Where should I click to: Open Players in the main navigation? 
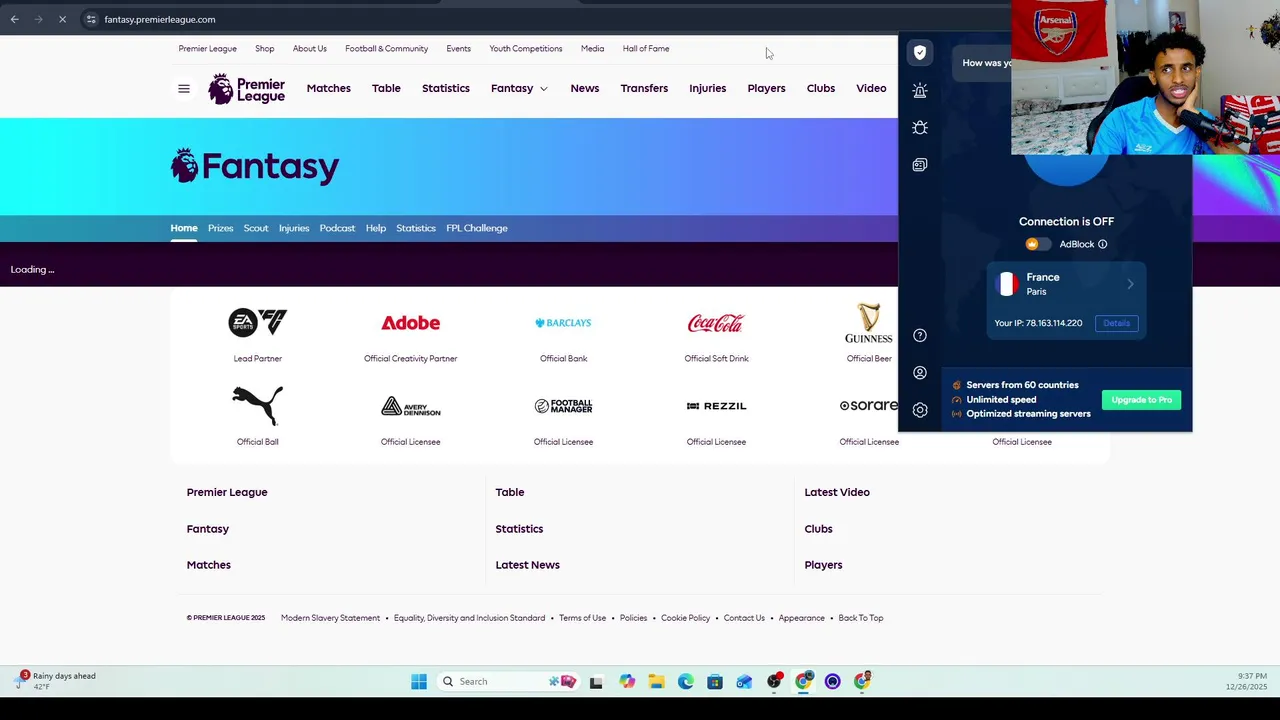pyautogui.click(x=766, y=89)
